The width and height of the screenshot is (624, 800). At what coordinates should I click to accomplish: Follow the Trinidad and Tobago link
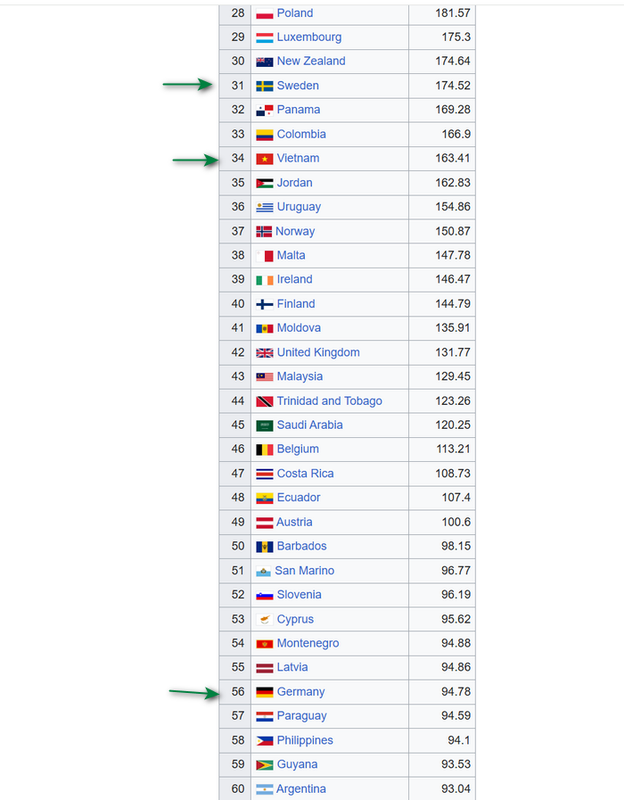coord(330,401)
